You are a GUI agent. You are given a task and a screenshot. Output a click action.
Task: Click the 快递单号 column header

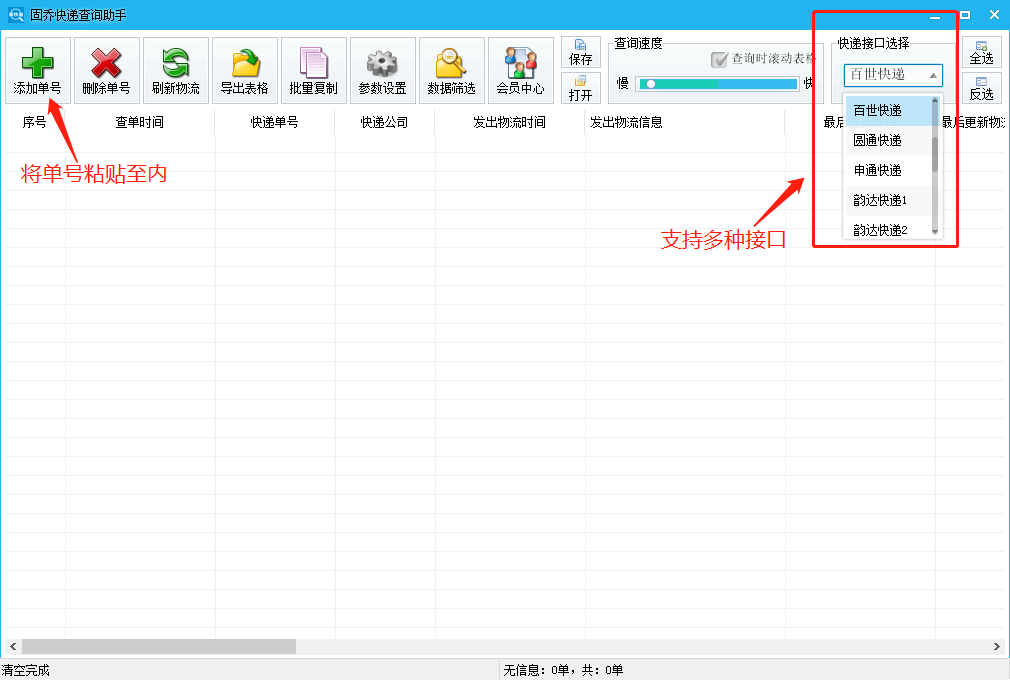(x=274, y=122)
